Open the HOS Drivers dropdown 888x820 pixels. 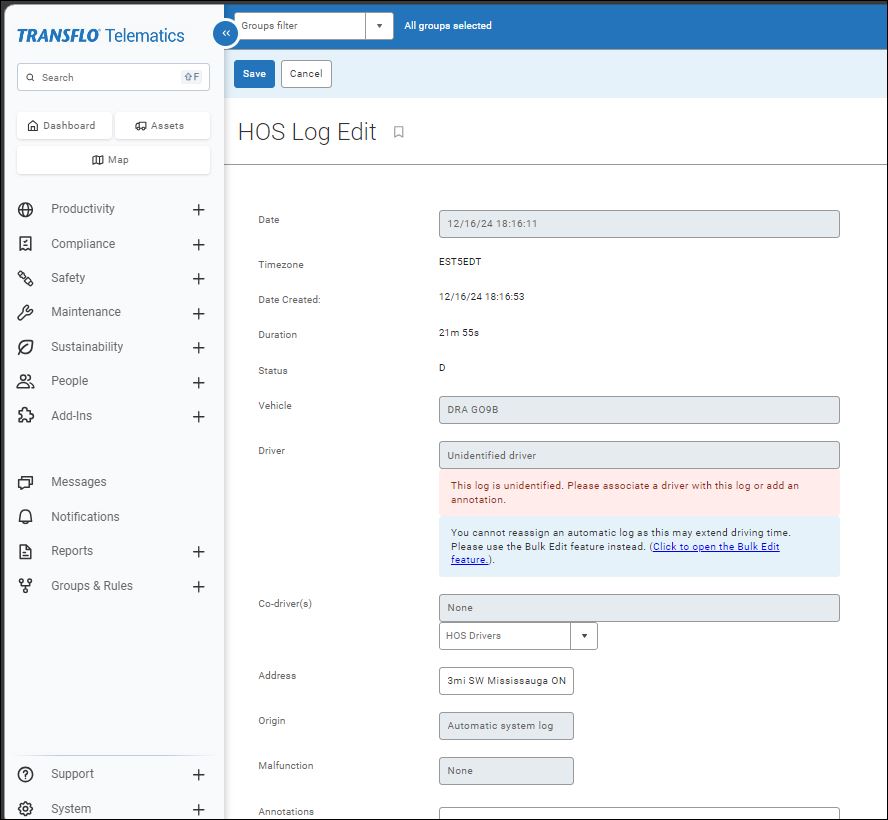[584, 636]
